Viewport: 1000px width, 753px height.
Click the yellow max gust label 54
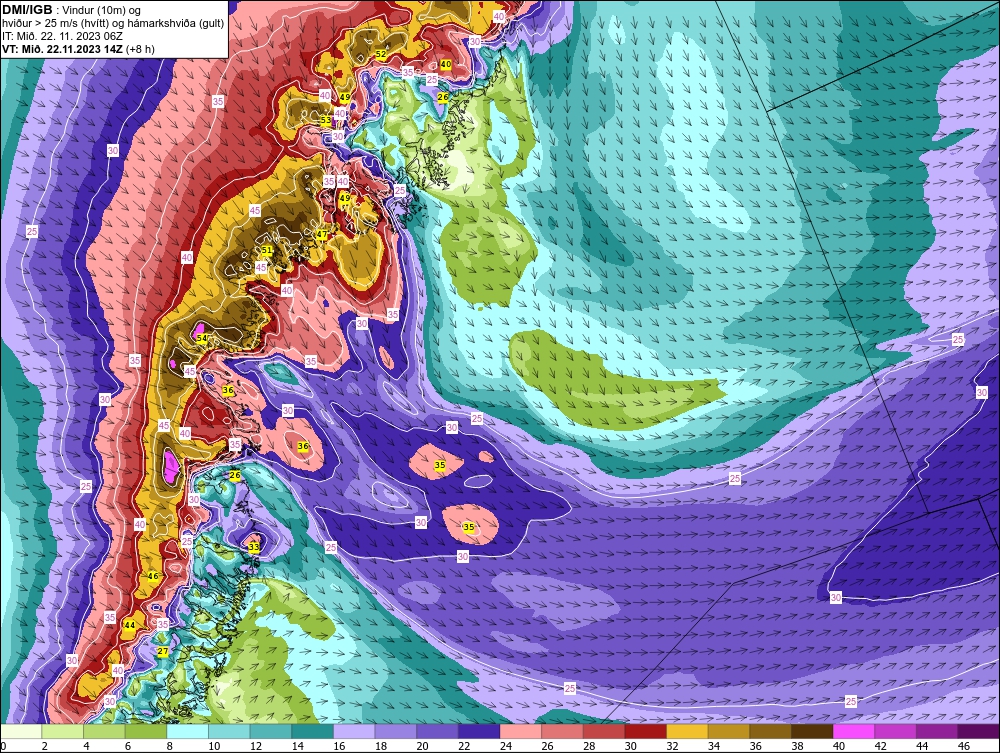tap(202, 338)
